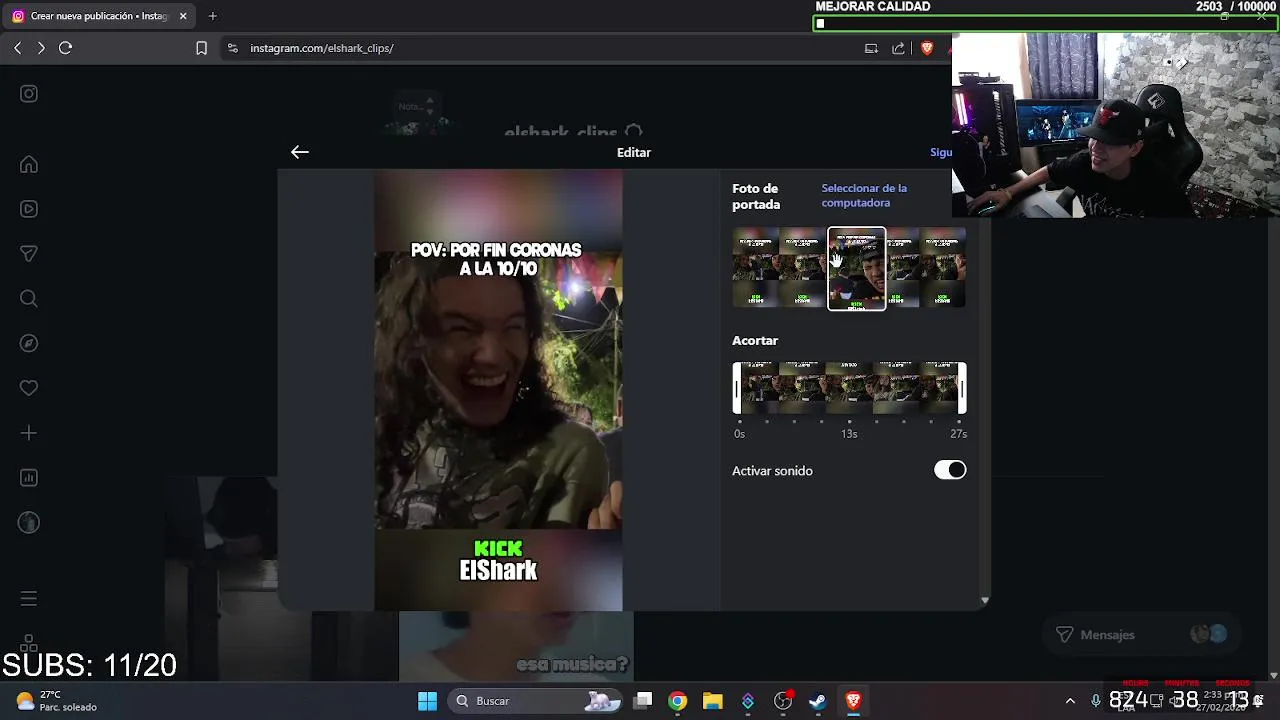Select the highlighted cover photo frame
Image resolution: width=1280 pixels, height=720 pixels.
coord(857,268)
